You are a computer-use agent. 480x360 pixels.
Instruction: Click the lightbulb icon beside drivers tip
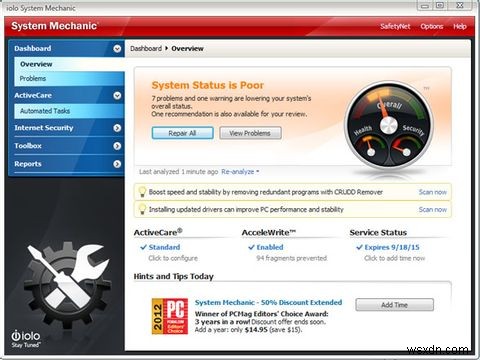(142, 209)
